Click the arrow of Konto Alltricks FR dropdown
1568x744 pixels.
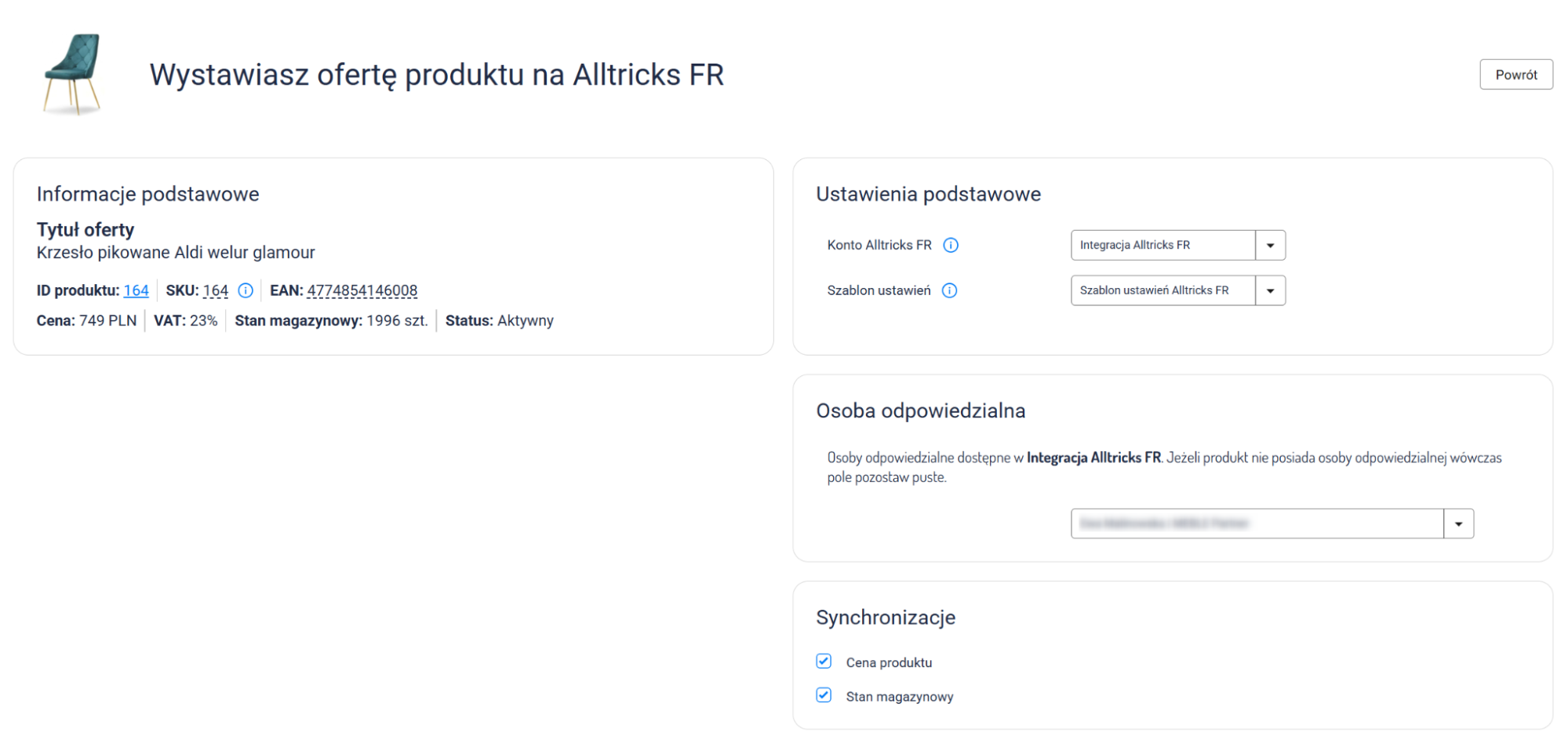click(x=1270, y=245)
